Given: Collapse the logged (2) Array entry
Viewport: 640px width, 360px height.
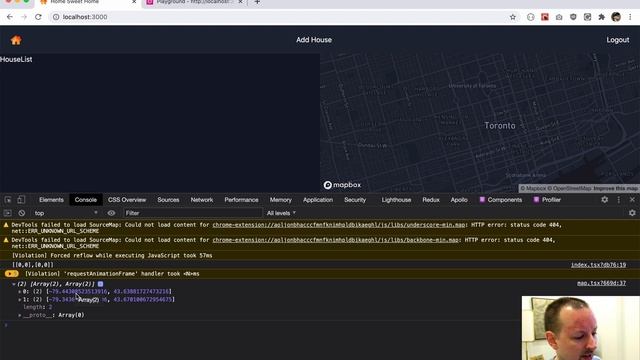Looking at the screenshot, I should [14, 284].
